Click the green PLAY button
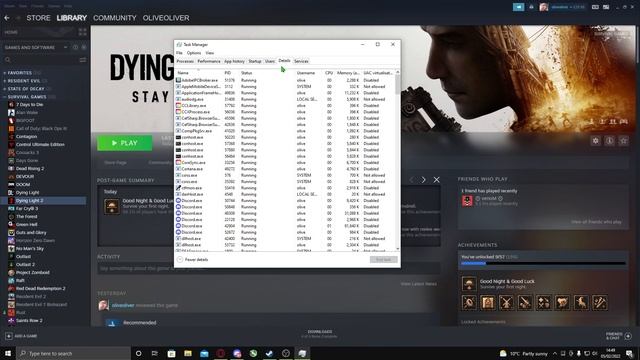Viewport: 640px width, 360px height. pyautogui.click(x=124, y=143)
